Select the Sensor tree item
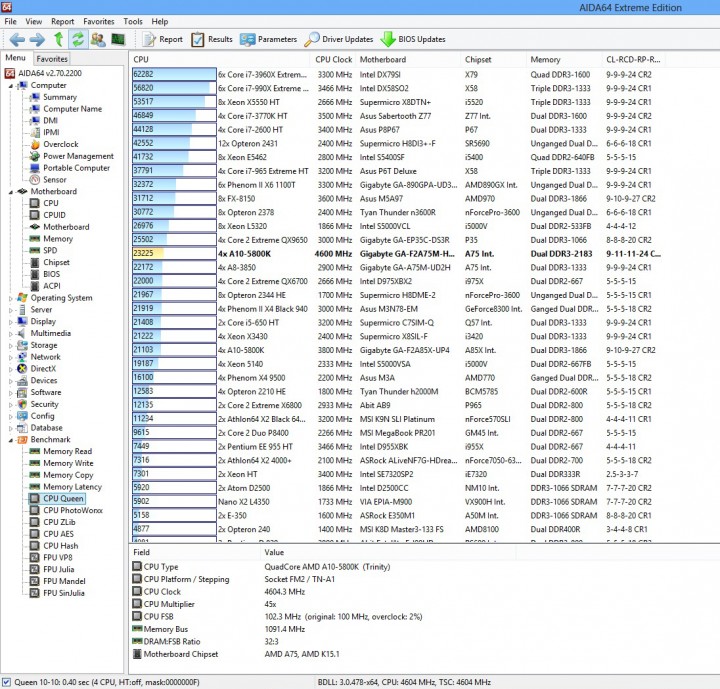Viewport: 720px width, 689px height. click(55, 180)
